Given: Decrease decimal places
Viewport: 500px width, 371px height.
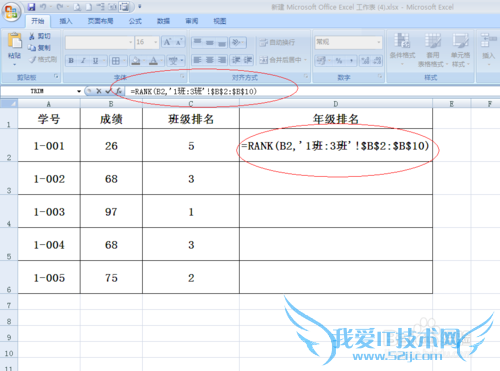Looking at the screenshot, I should pyautogui.click(x=377, y=61).
